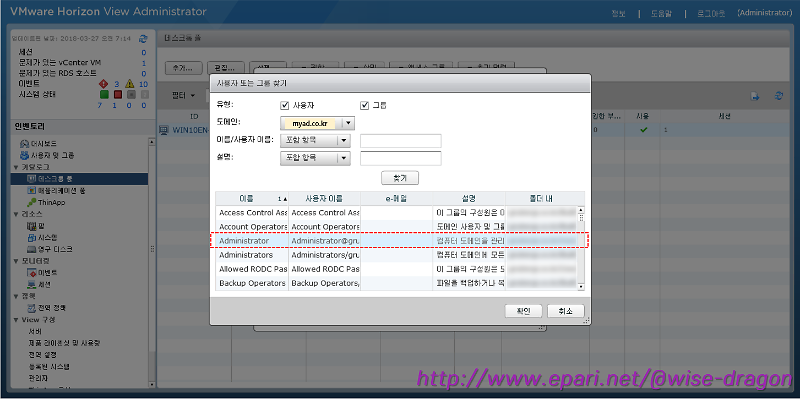
Task: Collapse the 리소스 tree section
Action: pos(16,214)
